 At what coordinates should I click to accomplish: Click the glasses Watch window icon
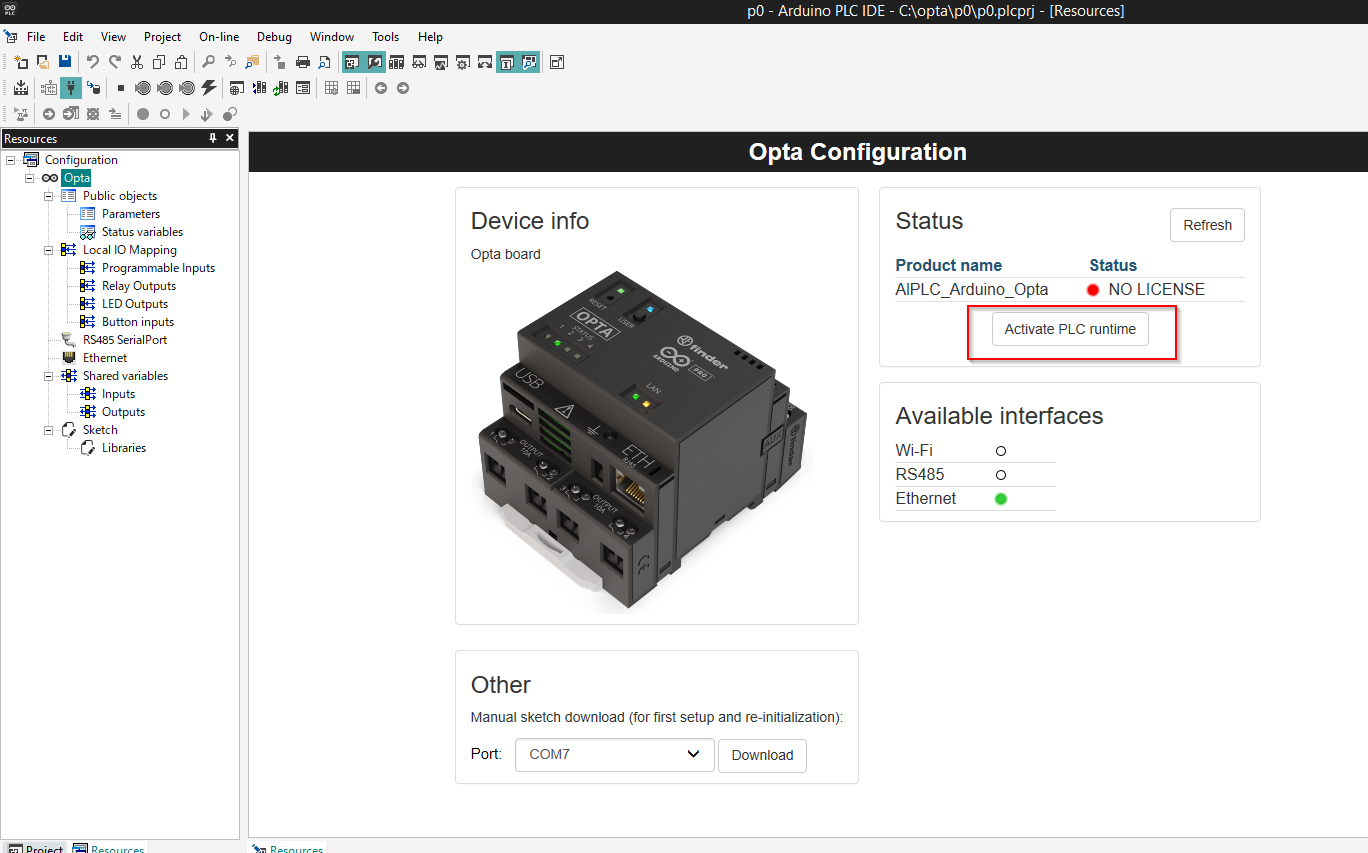[419, 62]
